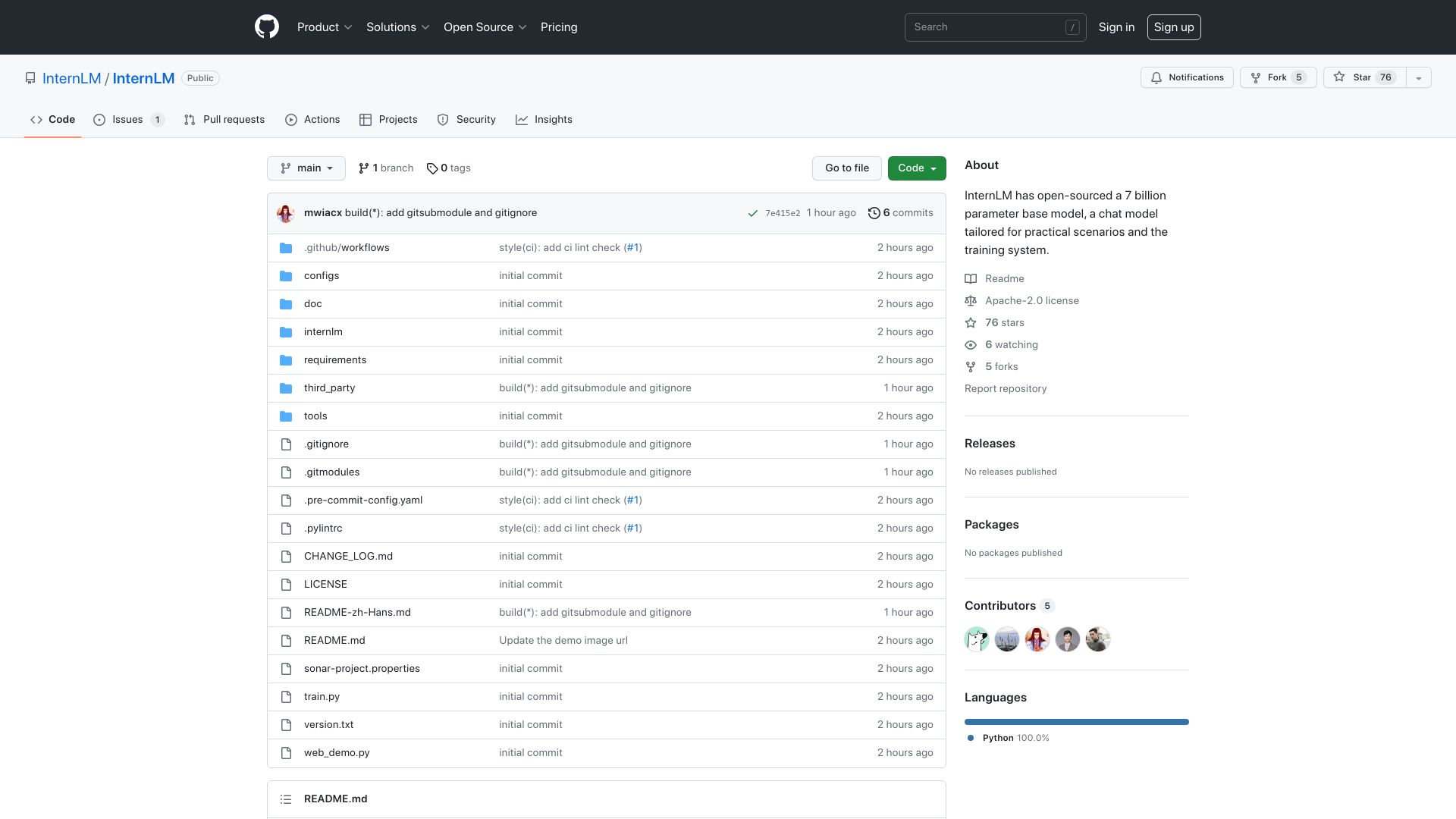Image resolution: width=1456 pixels, height=819 pixels.
Task: Click the Notifications bell button
Action: pos(1187,77)
